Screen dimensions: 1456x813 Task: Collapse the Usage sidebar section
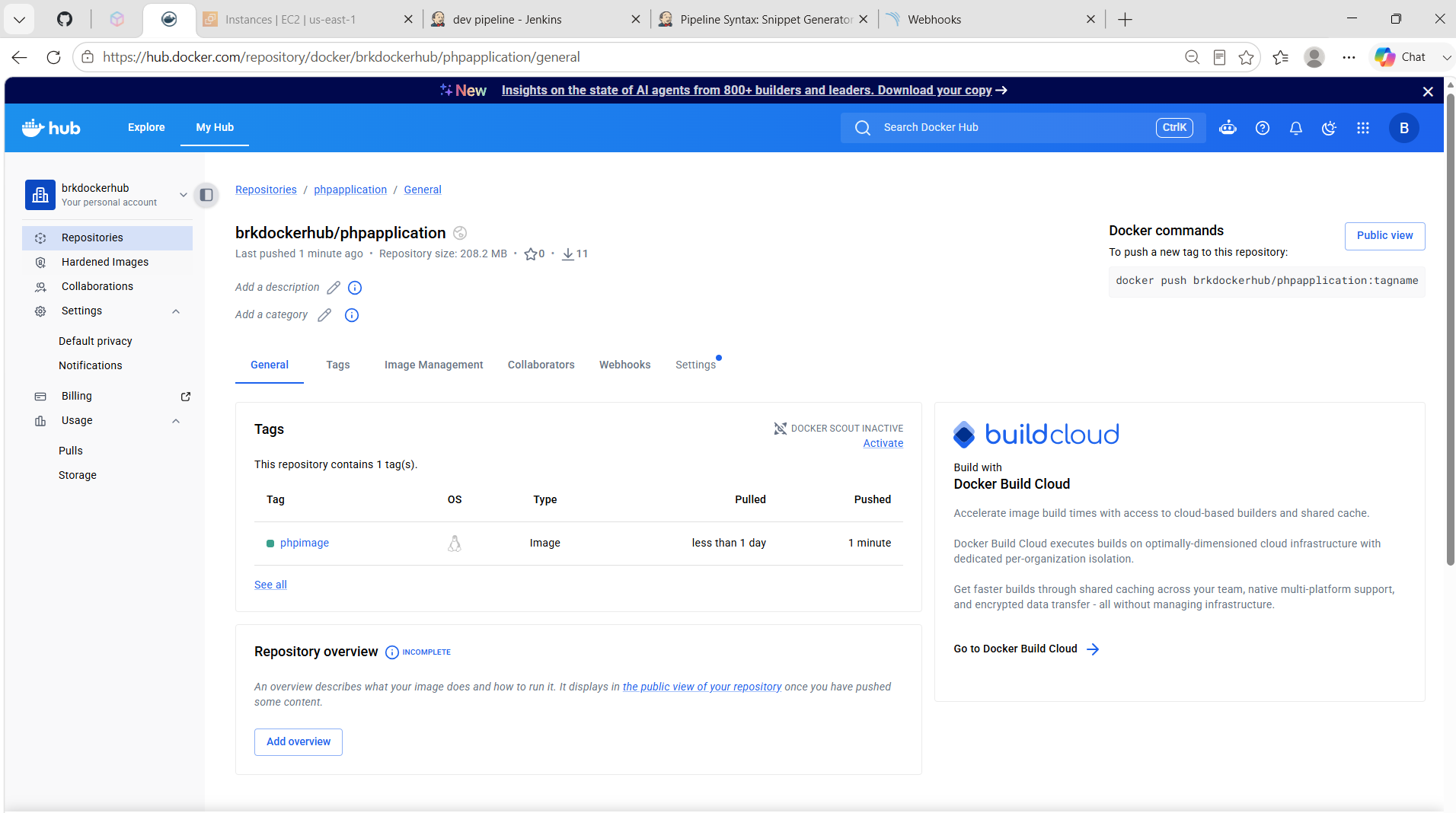tap(176, 421)
